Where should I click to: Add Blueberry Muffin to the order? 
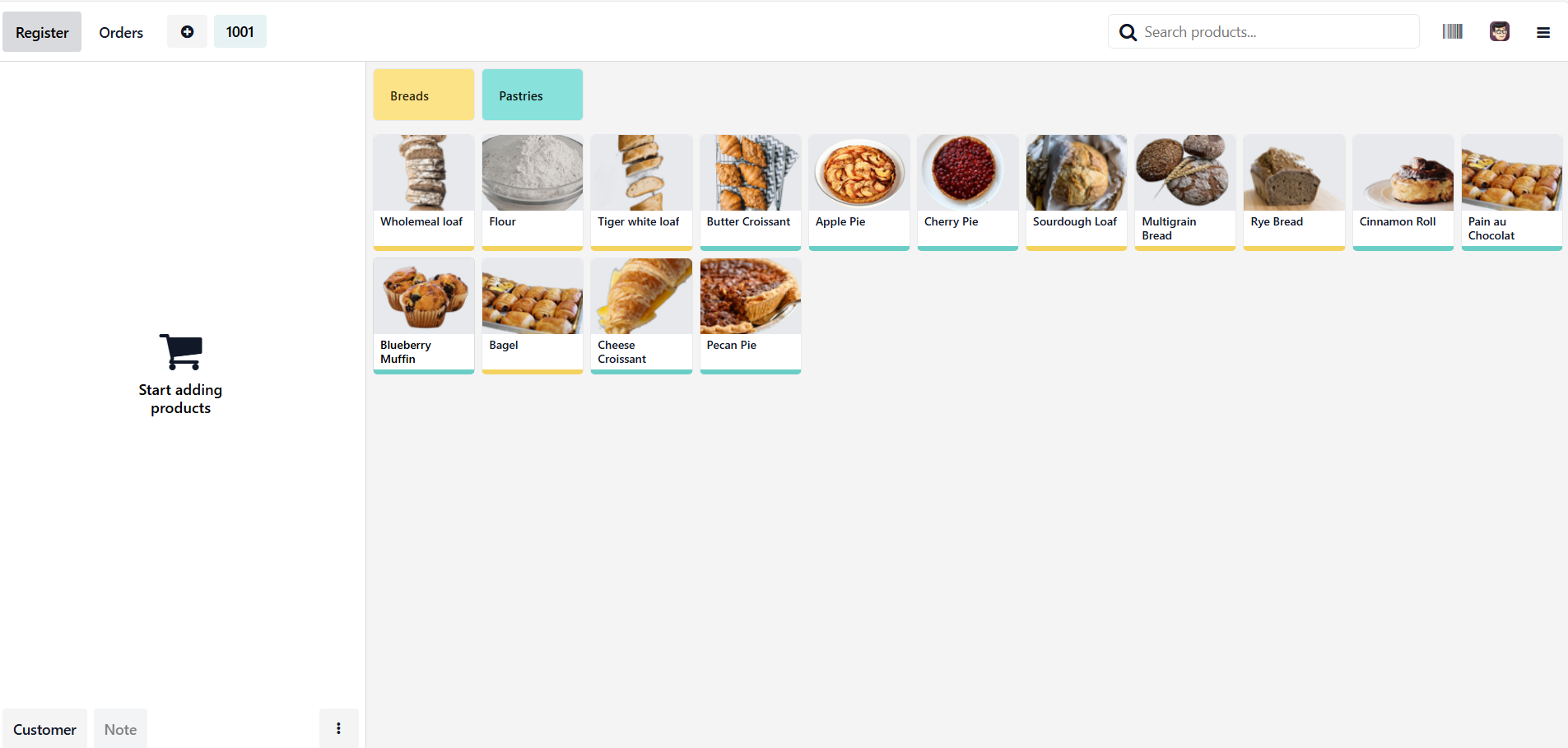423,314
